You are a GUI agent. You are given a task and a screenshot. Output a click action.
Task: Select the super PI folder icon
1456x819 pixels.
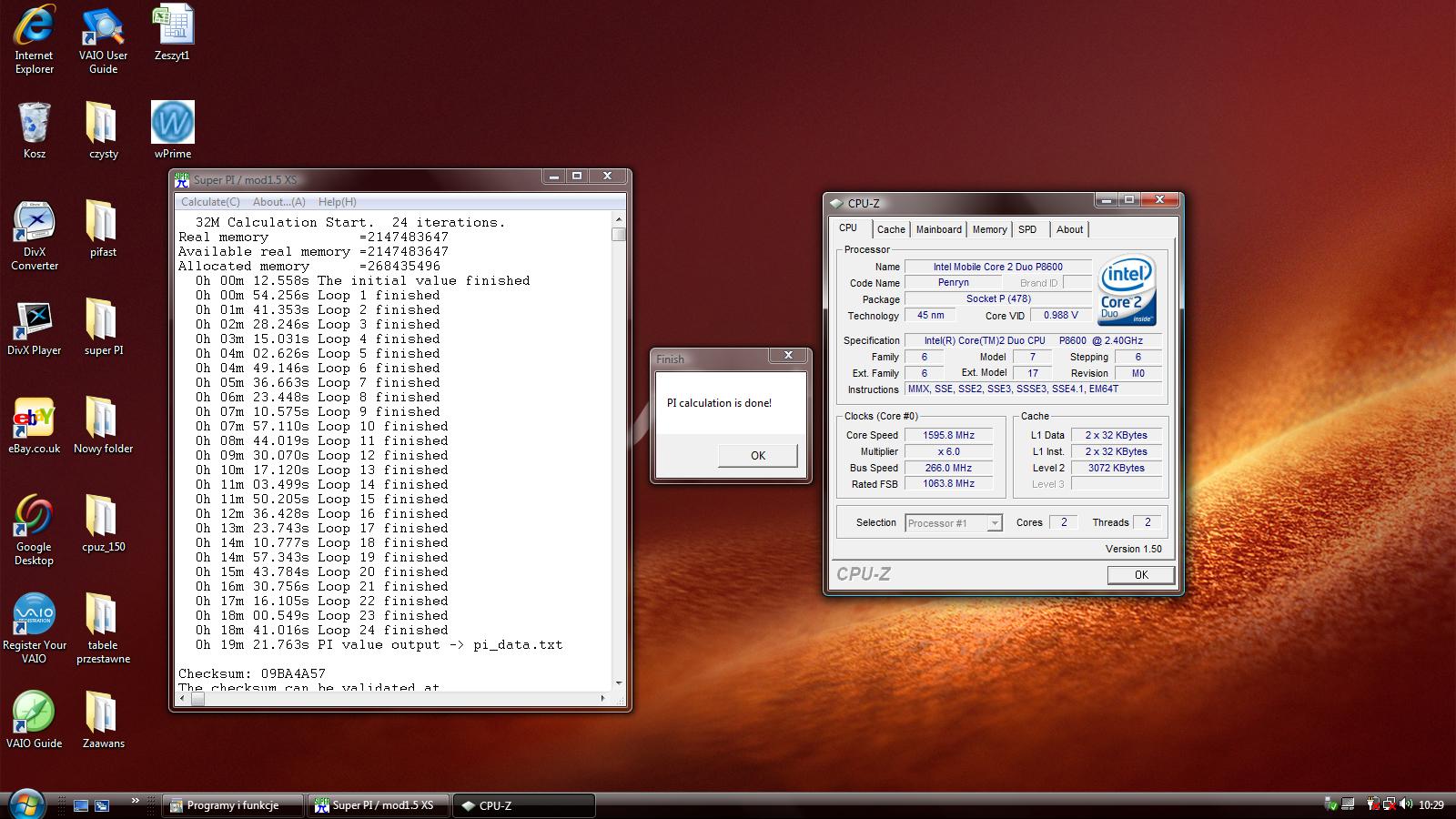point(103,327)
